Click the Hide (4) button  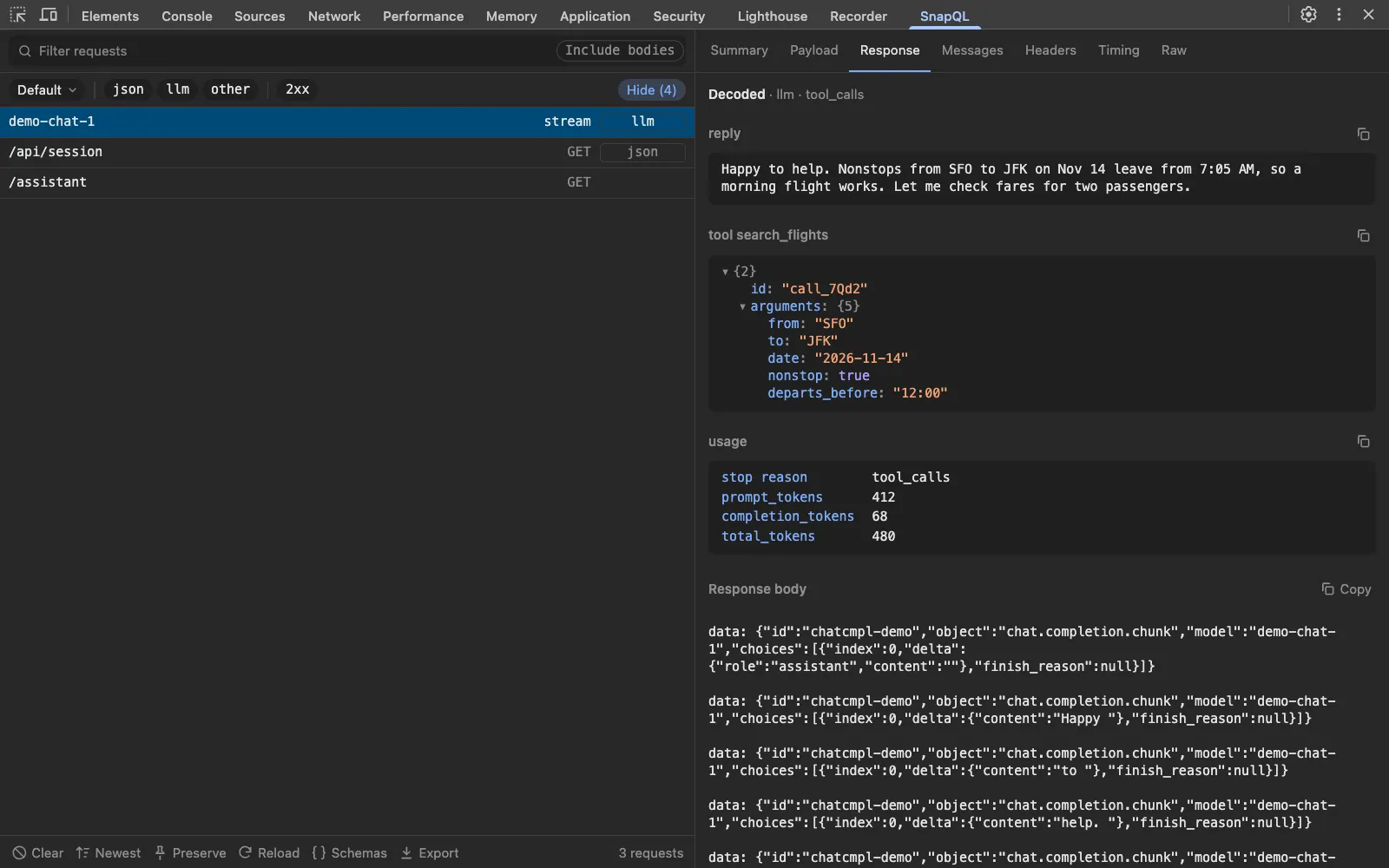click(651, 89)
